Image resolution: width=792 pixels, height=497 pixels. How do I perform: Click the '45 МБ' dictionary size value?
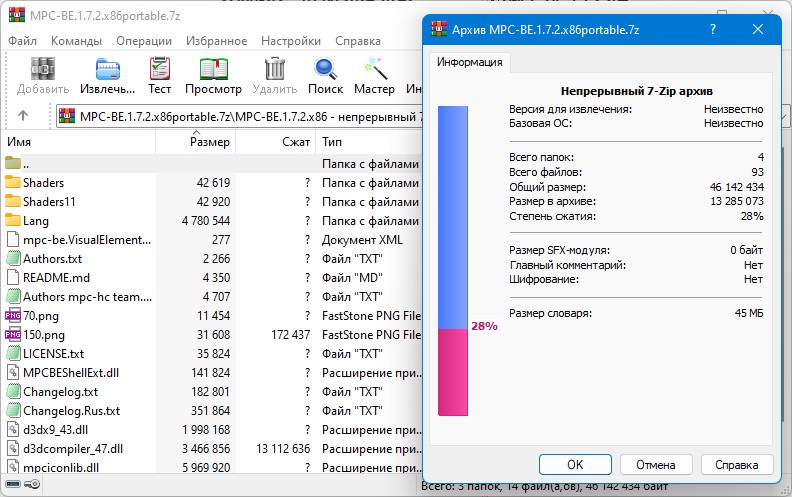pos(749,313)
